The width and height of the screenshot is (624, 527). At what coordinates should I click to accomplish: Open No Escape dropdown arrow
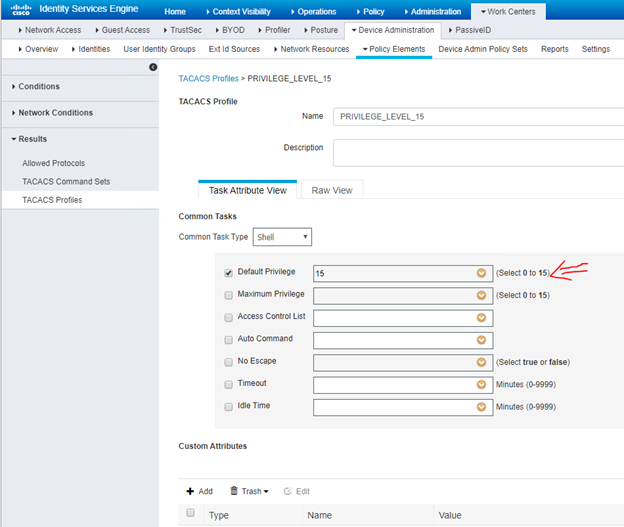coord(482,362)
